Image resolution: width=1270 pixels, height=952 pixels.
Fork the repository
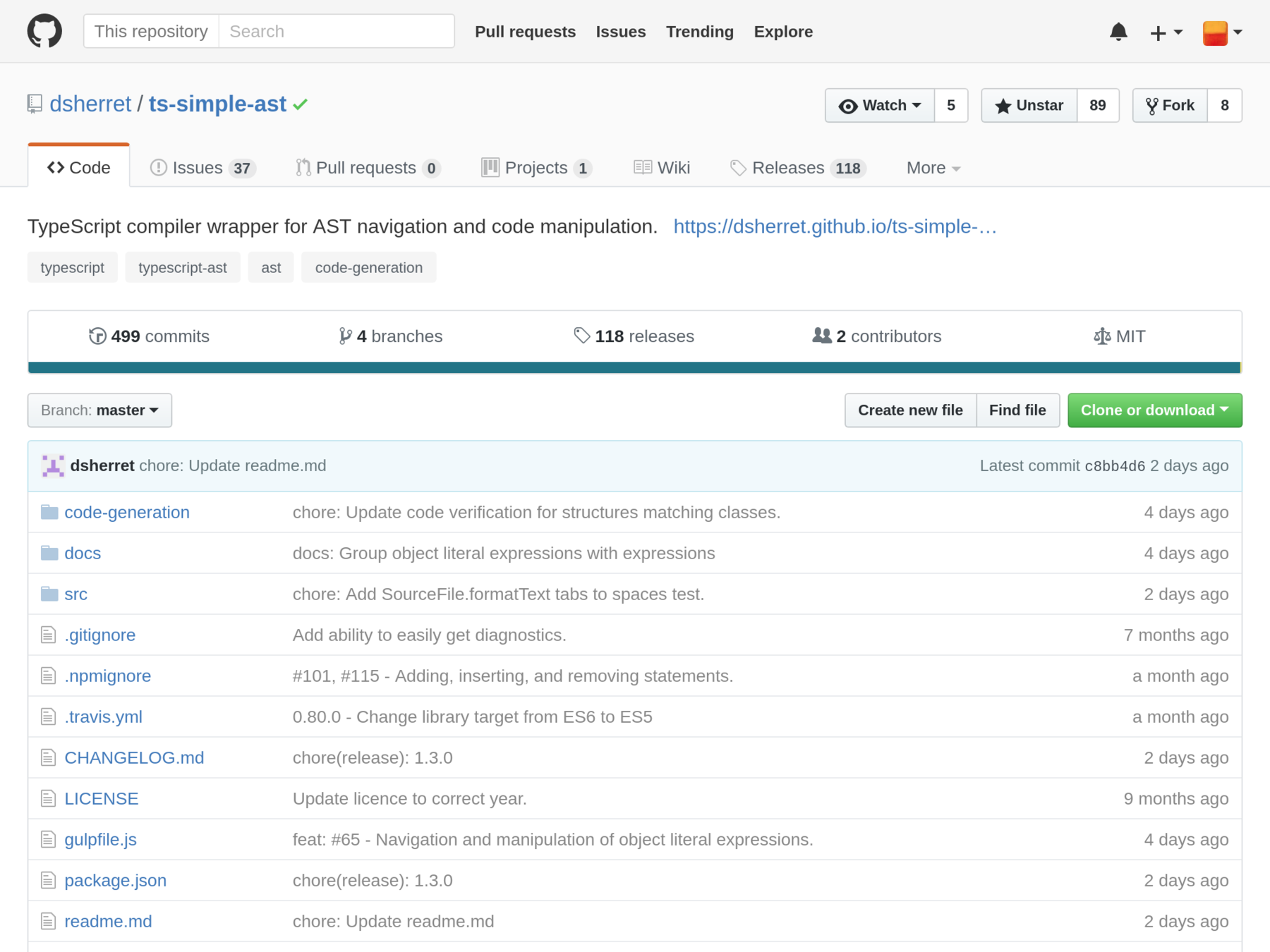pos(1170,105)
